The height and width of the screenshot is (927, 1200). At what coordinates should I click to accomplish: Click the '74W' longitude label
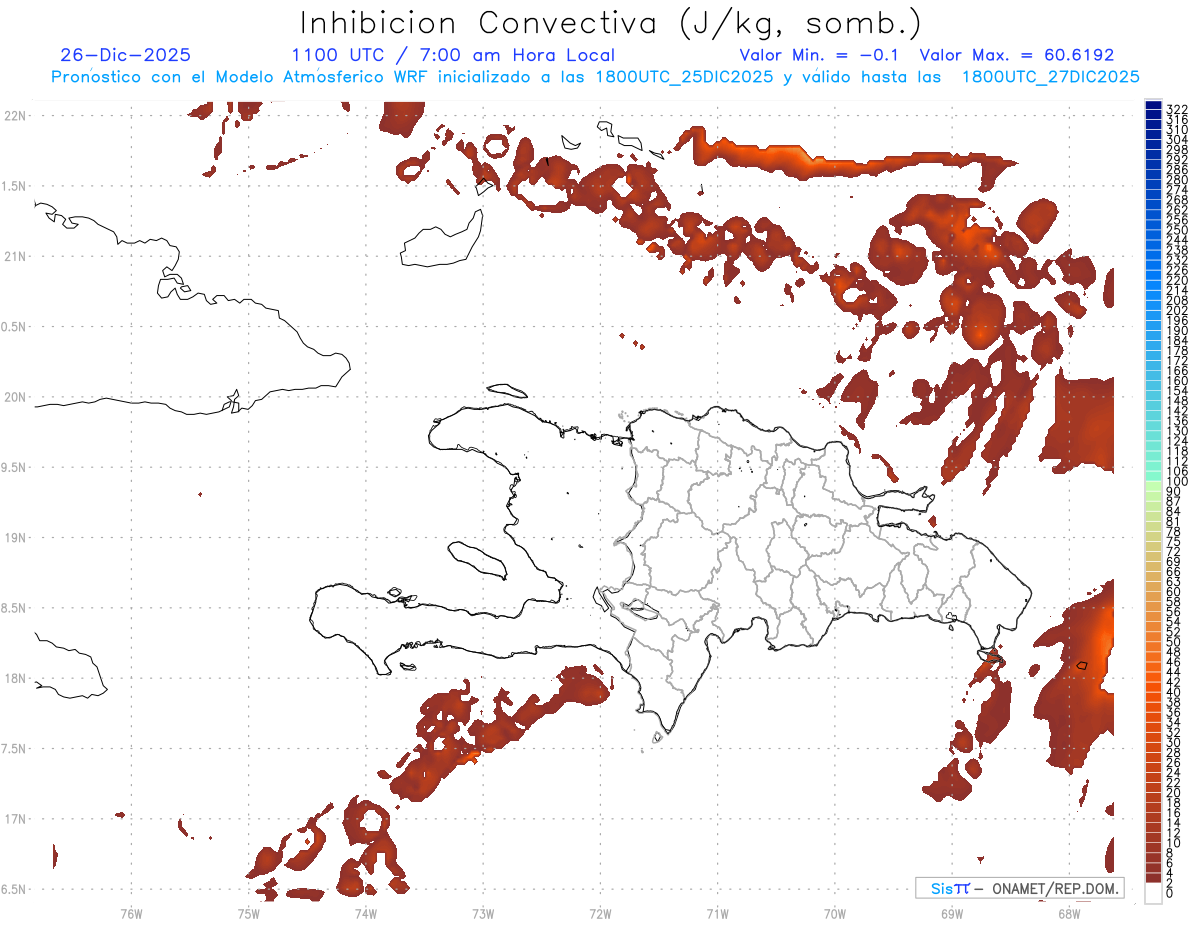coord(365,914)
